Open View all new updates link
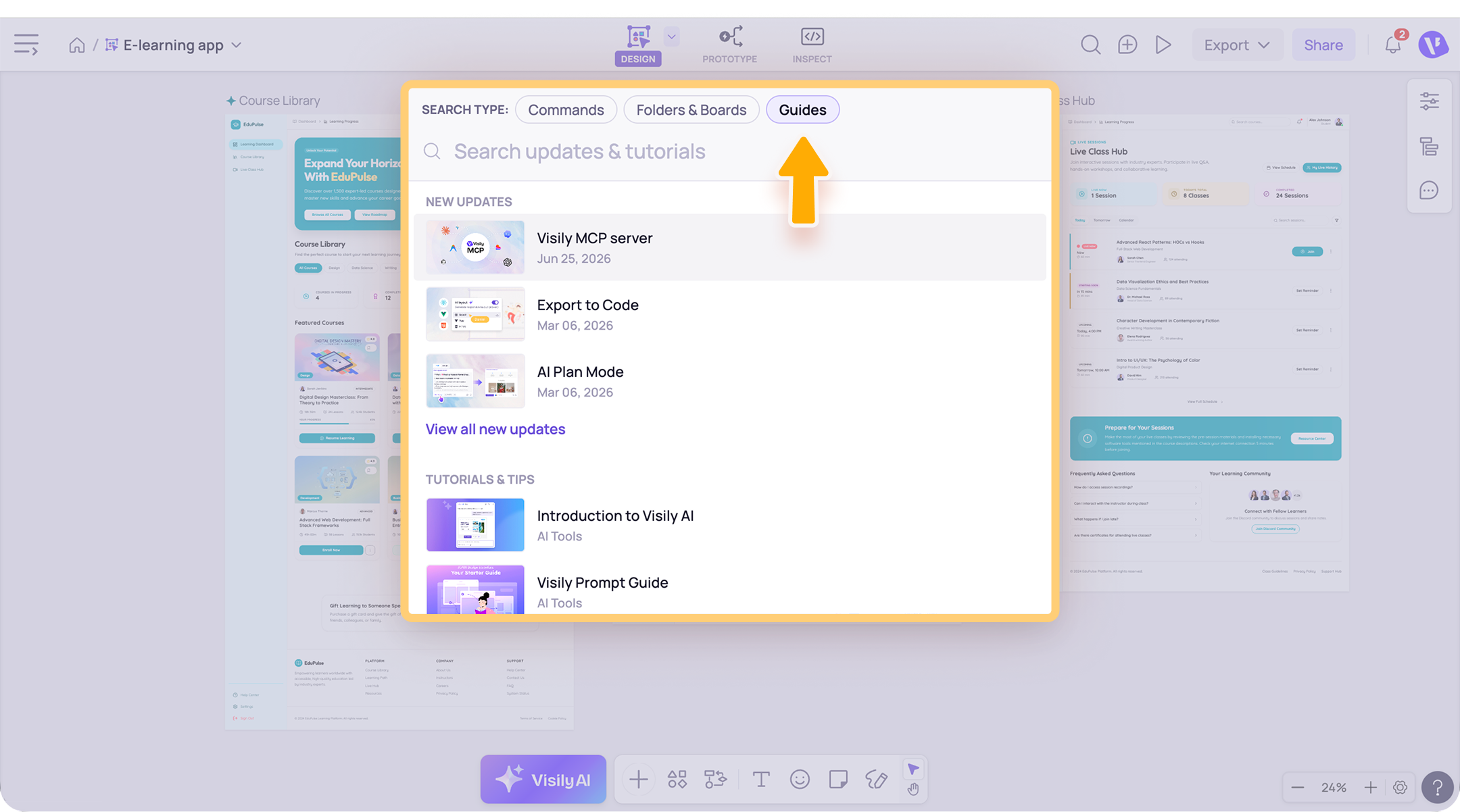1460x812 pixels. 495,430
